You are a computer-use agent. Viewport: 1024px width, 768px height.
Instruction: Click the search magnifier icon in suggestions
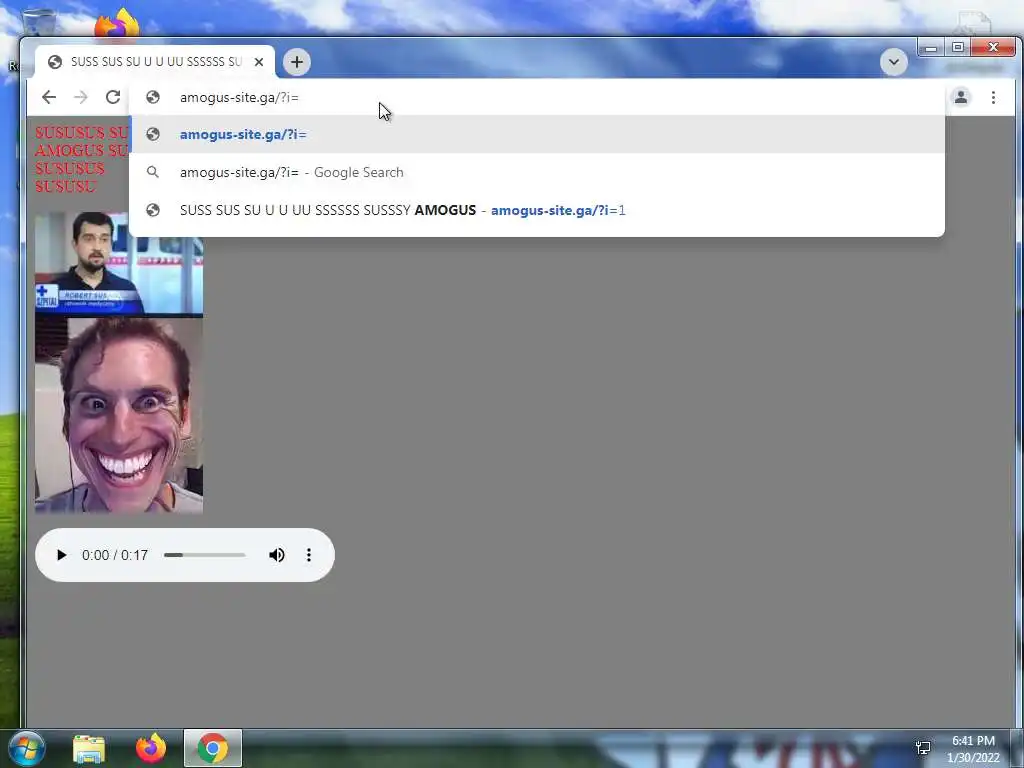point(153,172)
